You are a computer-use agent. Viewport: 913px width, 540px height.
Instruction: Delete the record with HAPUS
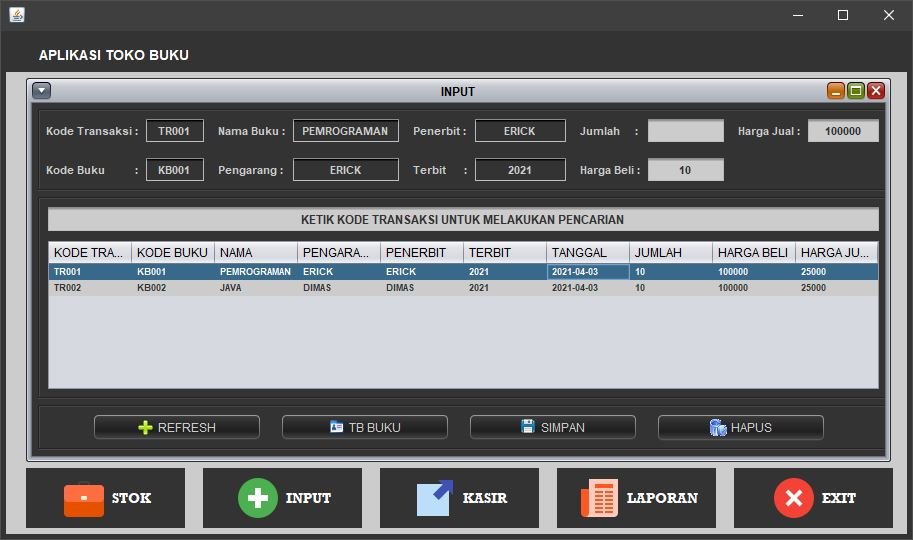[x=741, y=427]
